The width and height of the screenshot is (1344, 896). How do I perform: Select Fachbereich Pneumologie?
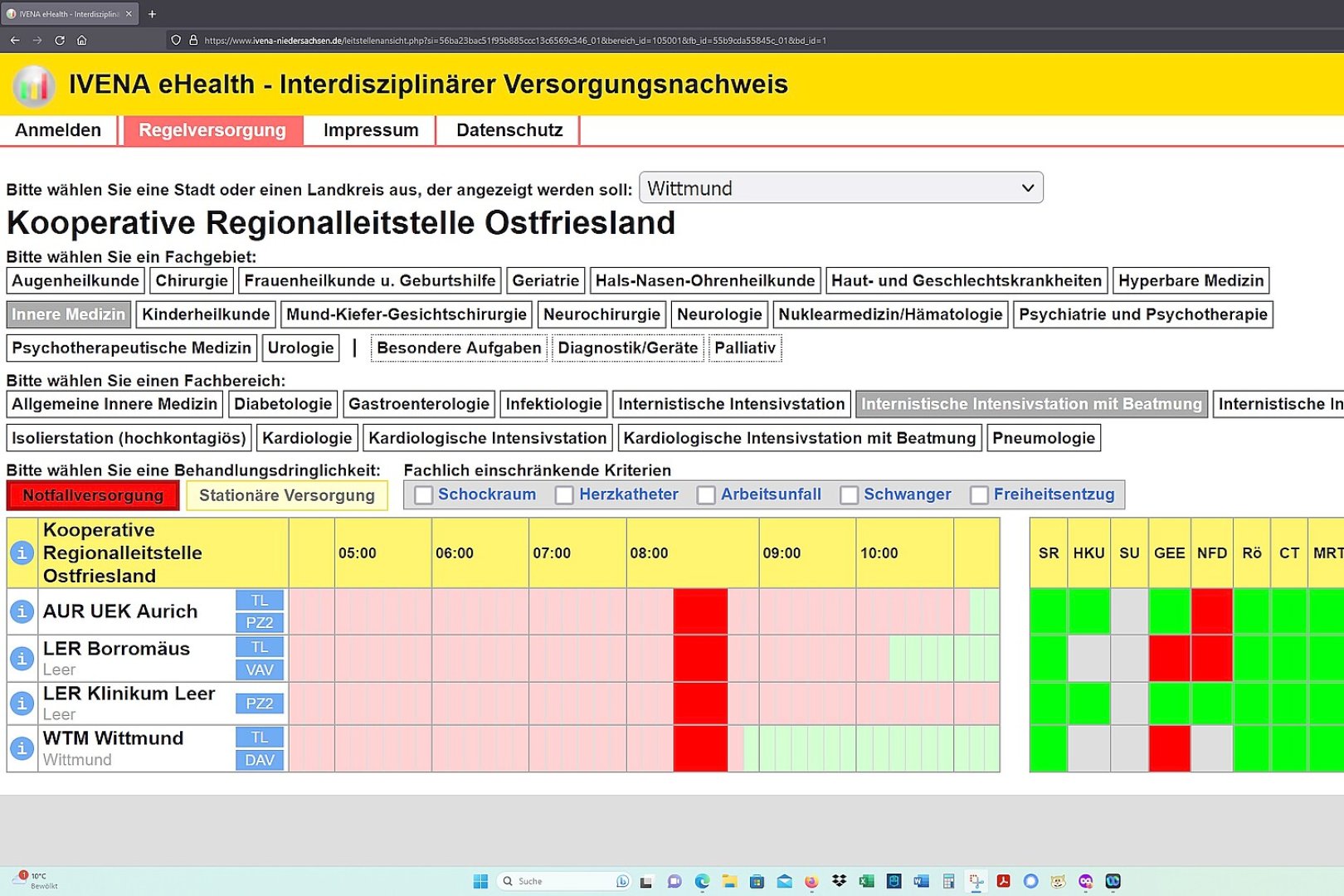point(1044,438)
